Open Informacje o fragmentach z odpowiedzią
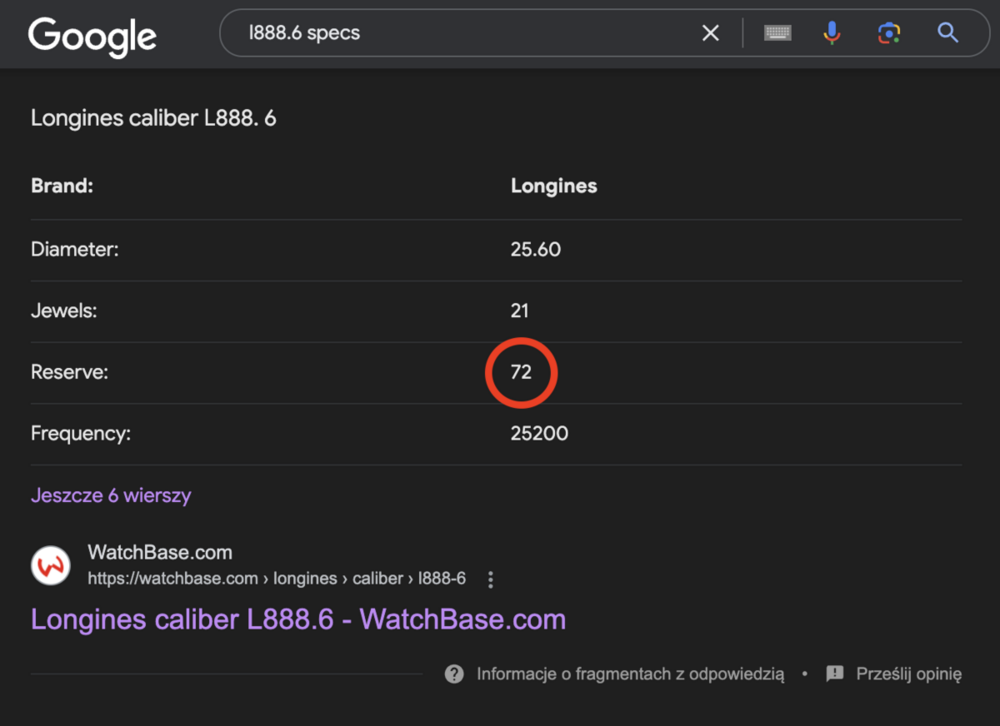This screenshot has width=1000, height=726. pyautogui.click(x=630, y=673)
